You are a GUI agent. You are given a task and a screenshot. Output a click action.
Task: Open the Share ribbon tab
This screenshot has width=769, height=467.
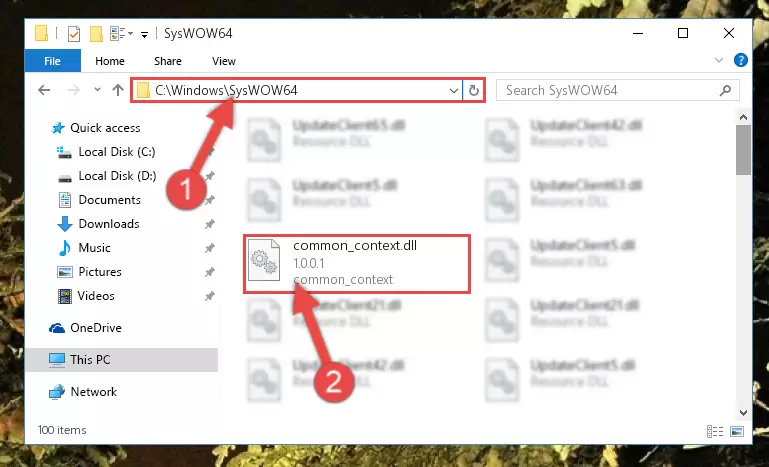tap(168, 61)
